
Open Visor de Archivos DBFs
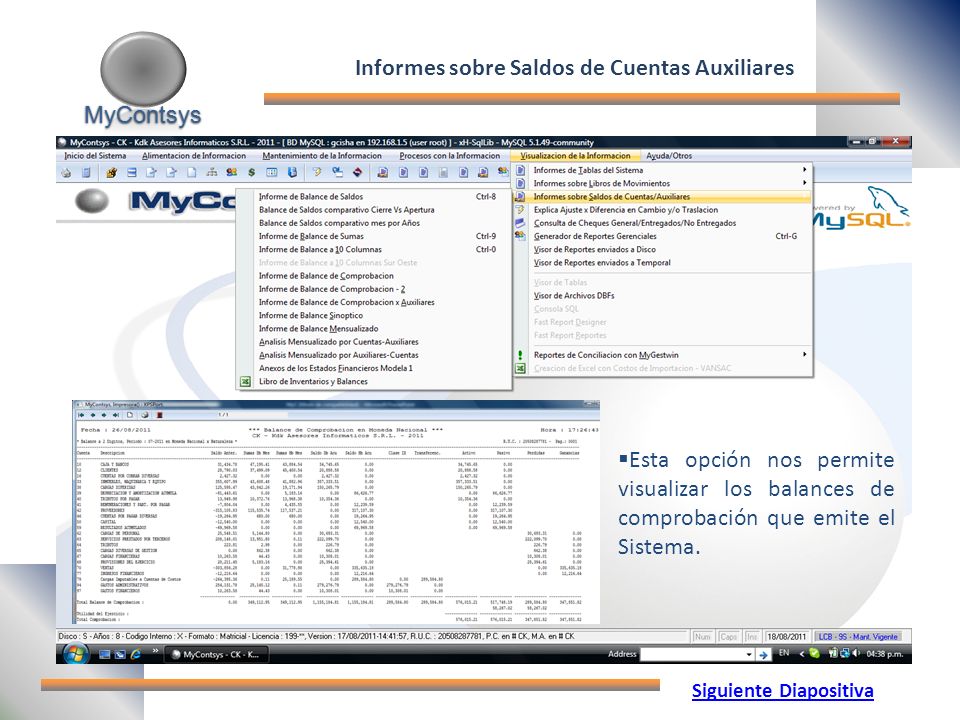click(662, 295)
